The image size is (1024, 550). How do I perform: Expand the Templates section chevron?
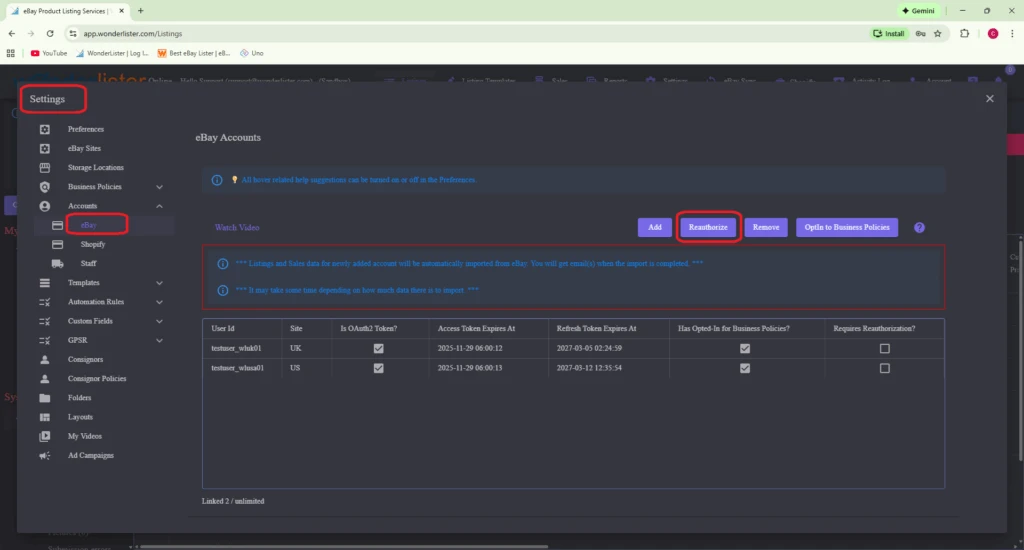(x=159, y=283)
